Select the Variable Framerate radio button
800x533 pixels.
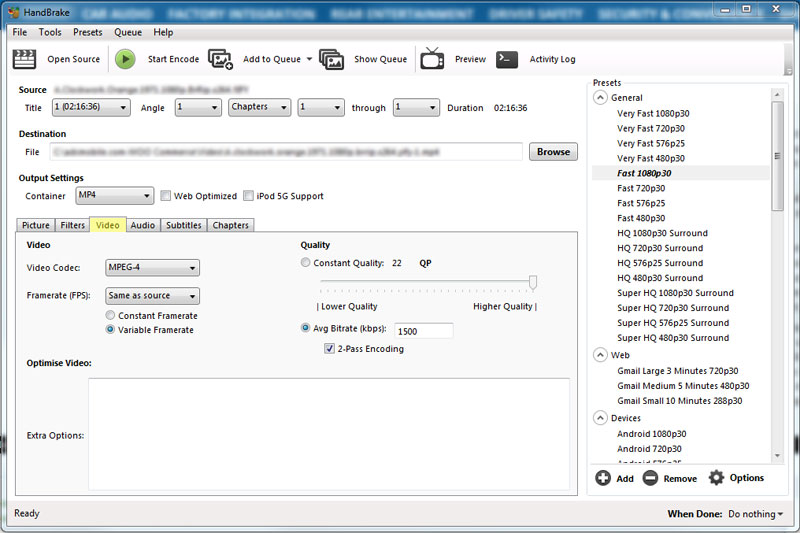[x=110, y=329]
